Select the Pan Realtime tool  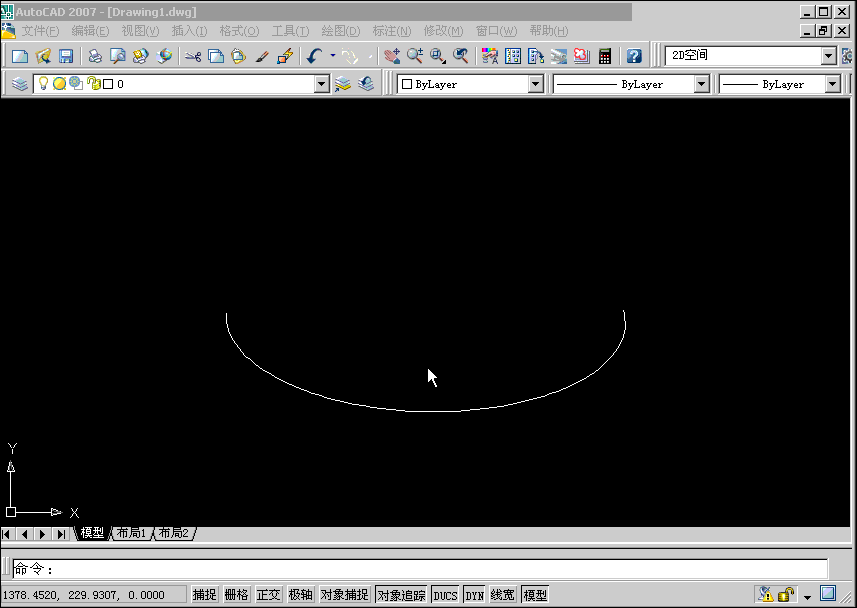(390, 55)
